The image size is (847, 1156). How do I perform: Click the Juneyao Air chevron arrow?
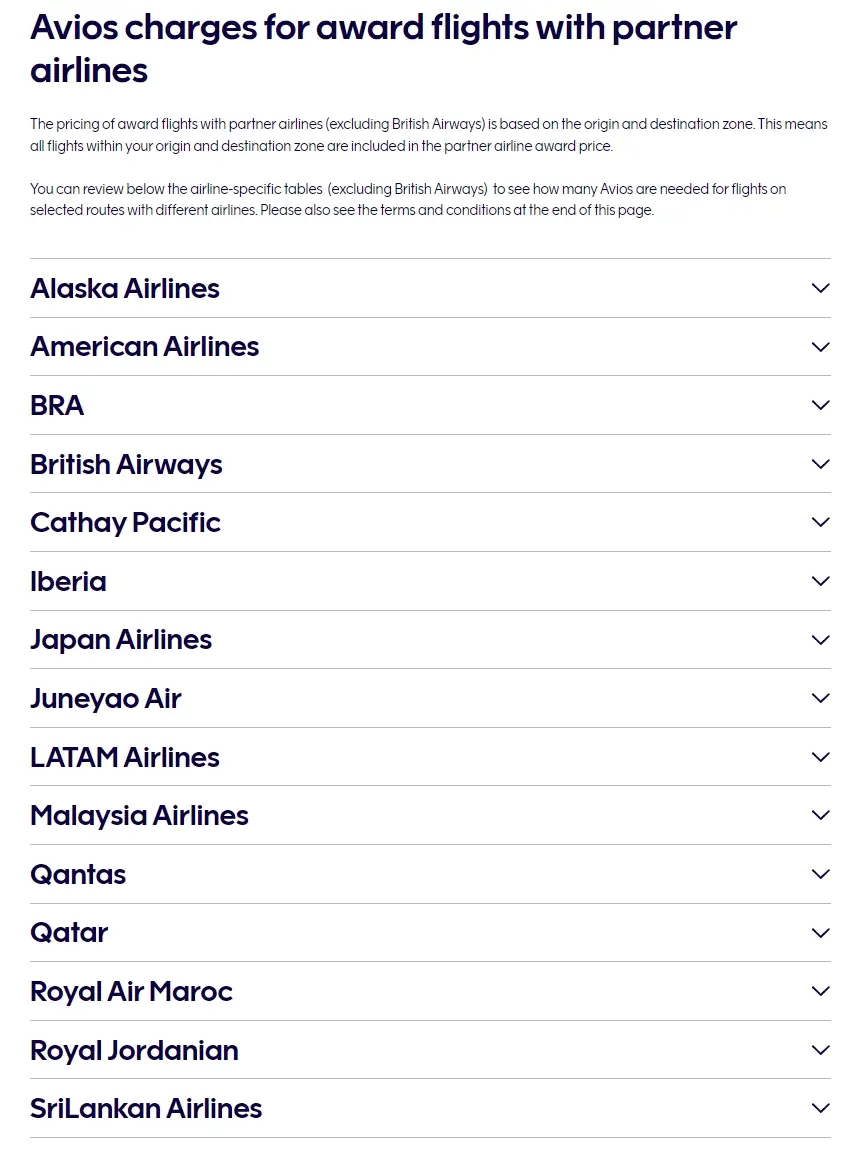tap(820, 698)
